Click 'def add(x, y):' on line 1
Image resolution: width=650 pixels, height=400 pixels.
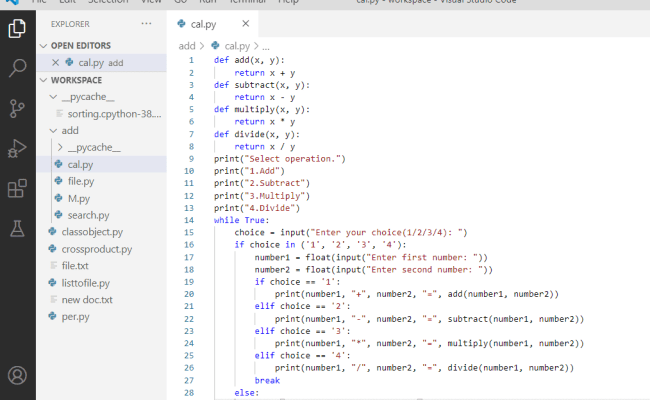coord(249,60)
